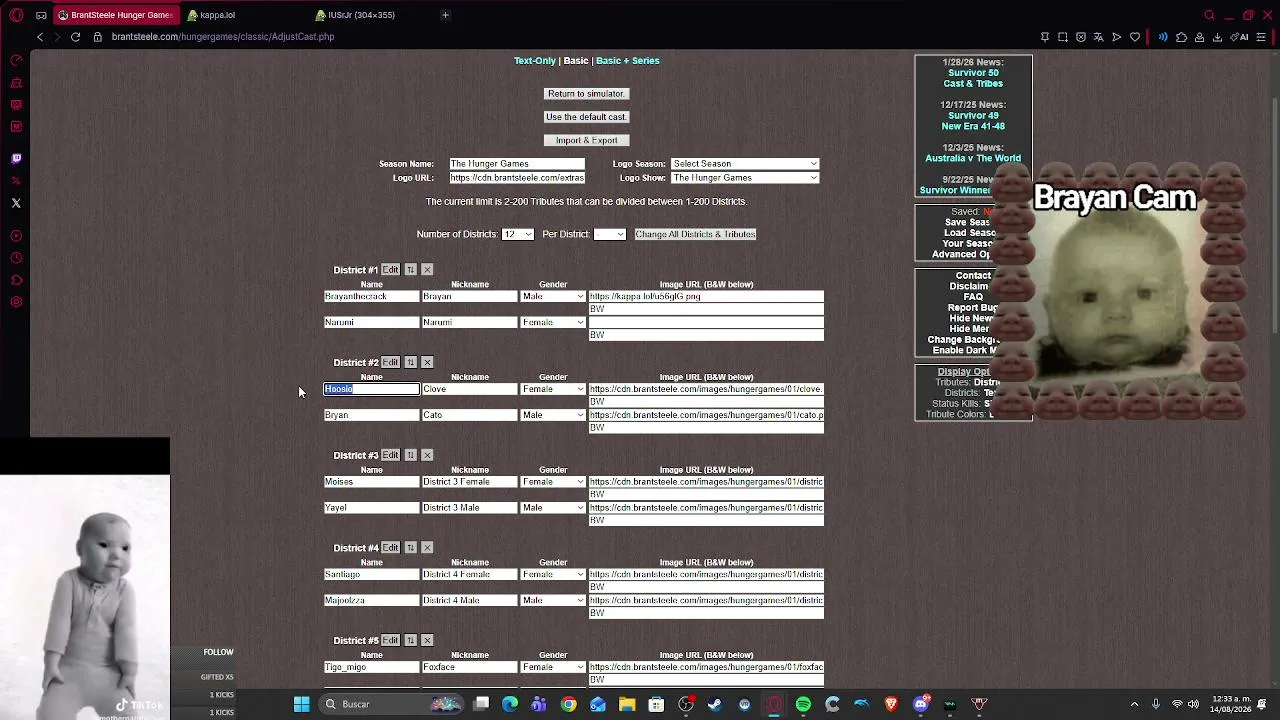Click the Nickname field containing Foxface
Screen dimensions: 1280x720
(x=470, y=667)
